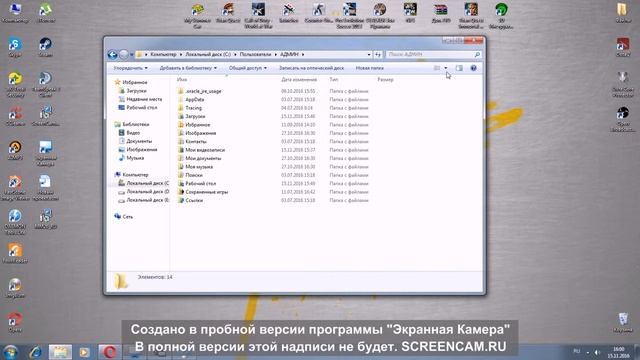Screen dimensions: 640x360
Task: Sort by the Размер column header
Action: 385,80
